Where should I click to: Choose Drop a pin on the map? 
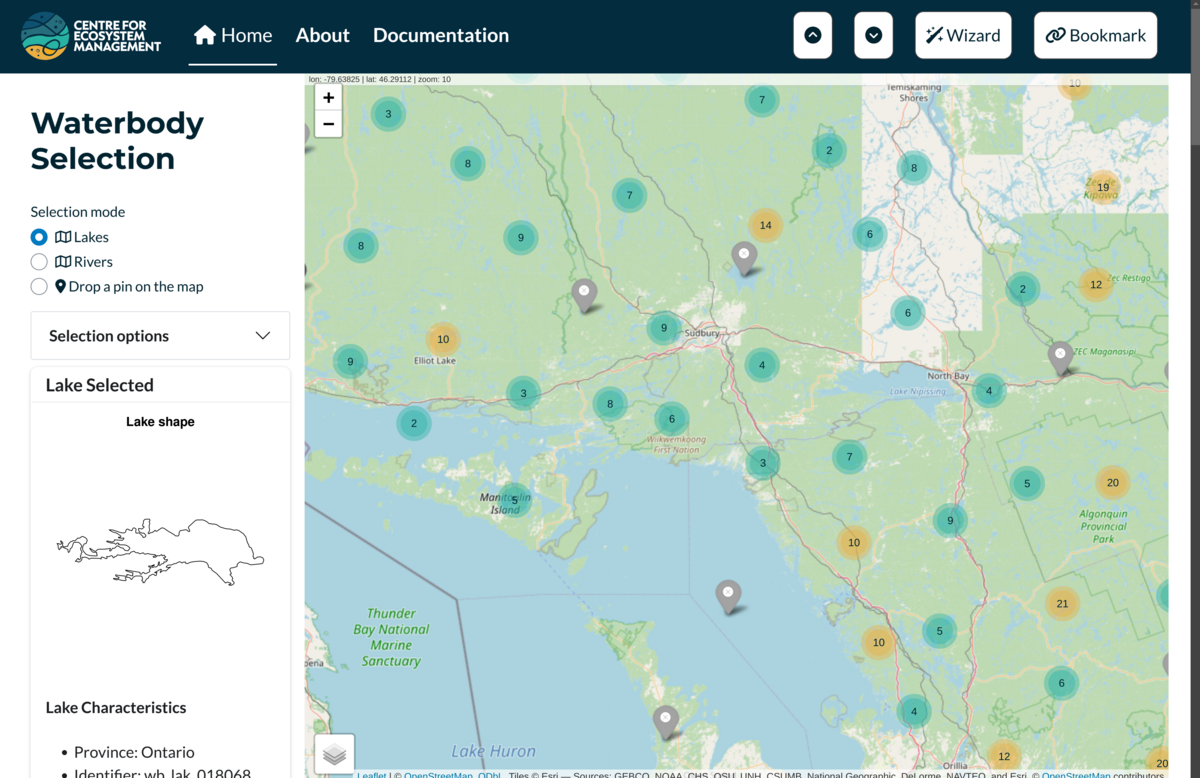point(39,287)
